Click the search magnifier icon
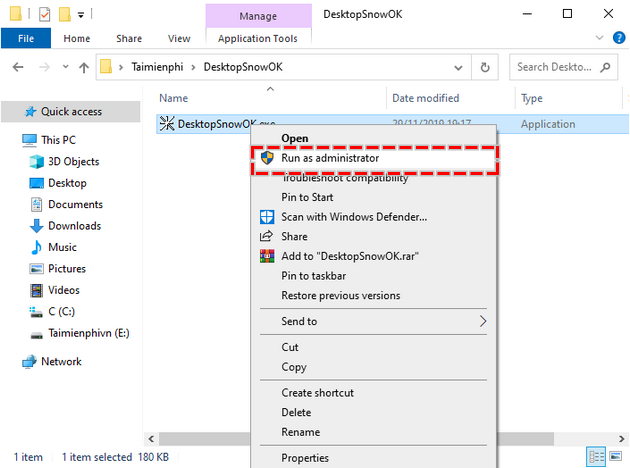The image size is (630, 468). [605, 67]
